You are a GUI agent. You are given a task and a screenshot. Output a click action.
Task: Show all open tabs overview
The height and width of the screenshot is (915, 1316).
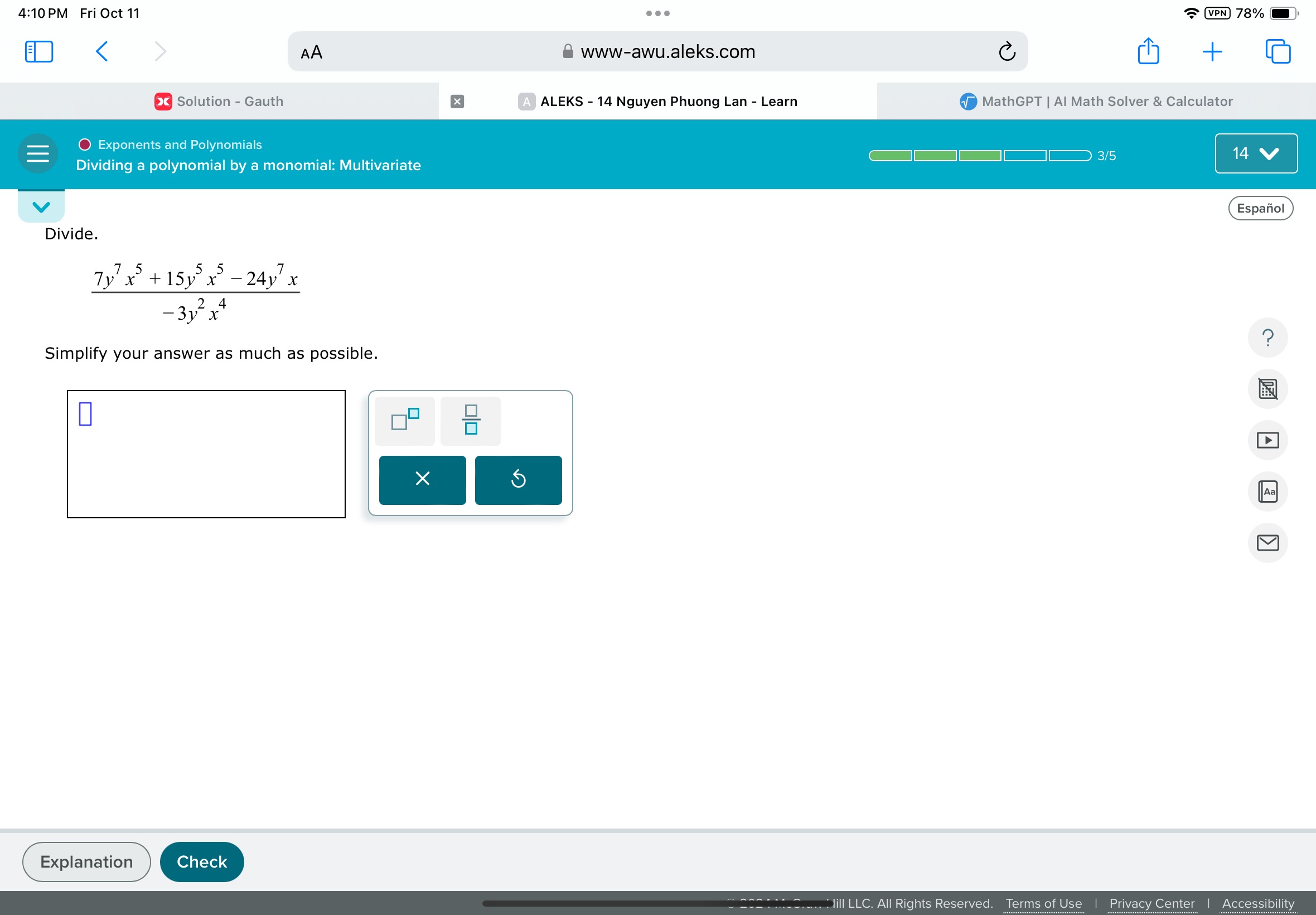point(1278,51)
